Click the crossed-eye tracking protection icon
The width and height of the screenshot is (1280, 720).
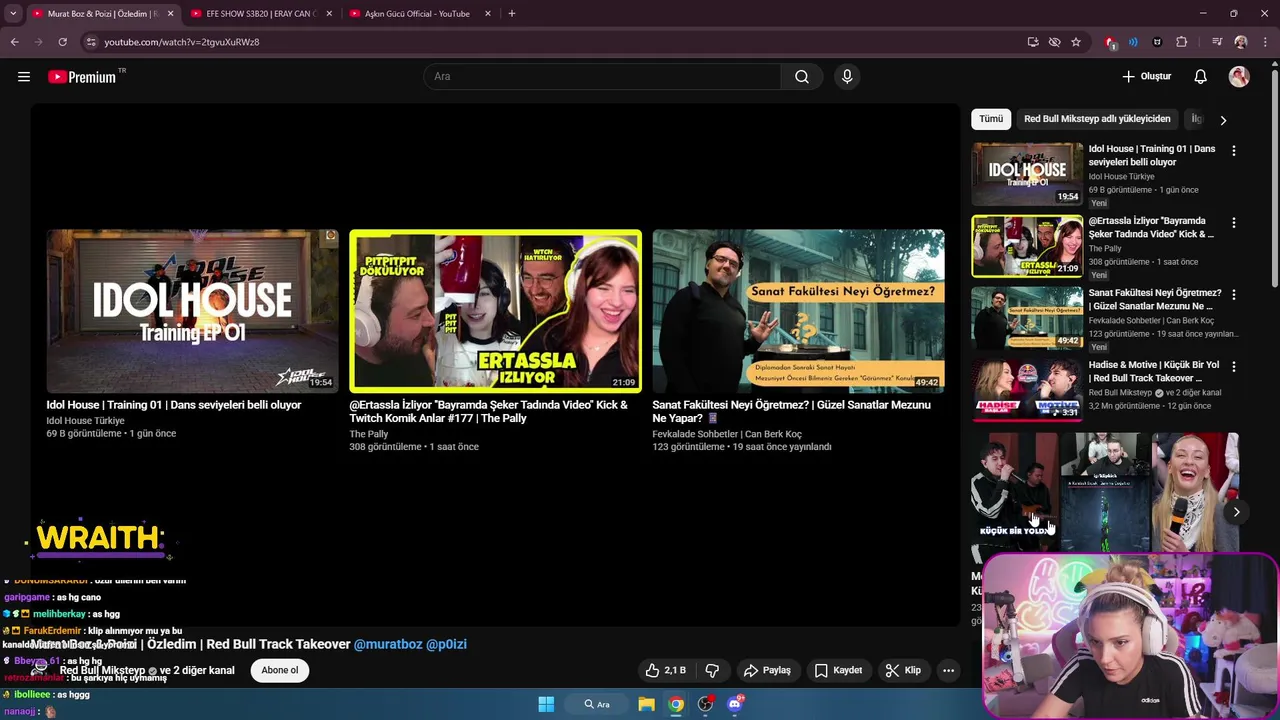[1054, 42]
